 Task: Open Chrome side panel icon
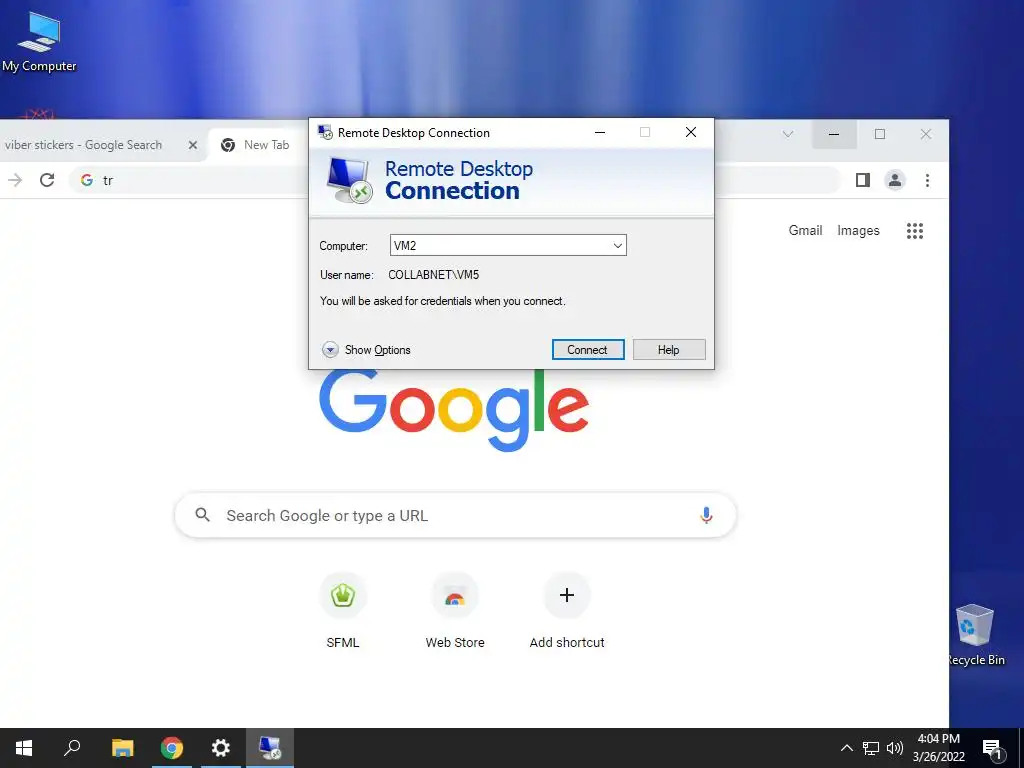pyautogui.click(x=863, y=180)
